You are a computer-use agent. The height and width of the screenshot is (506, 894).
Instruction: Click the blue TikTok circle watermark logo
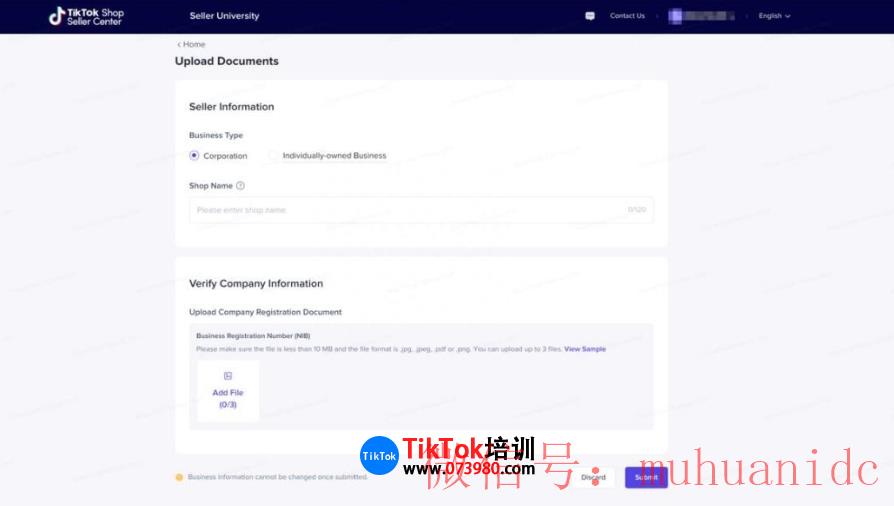379,456
